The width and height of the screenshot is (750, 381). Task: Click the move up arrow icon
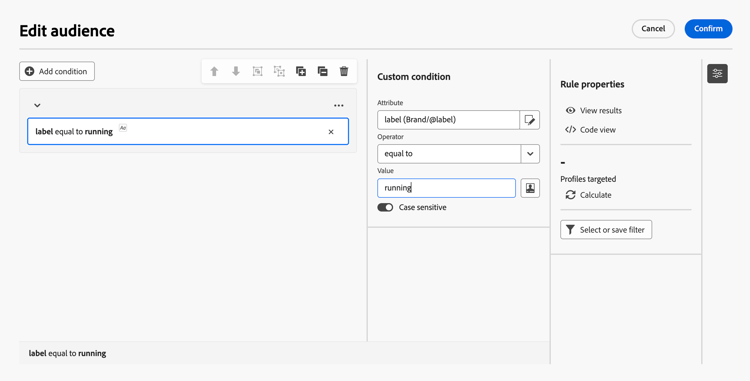(x=214, y=71)
